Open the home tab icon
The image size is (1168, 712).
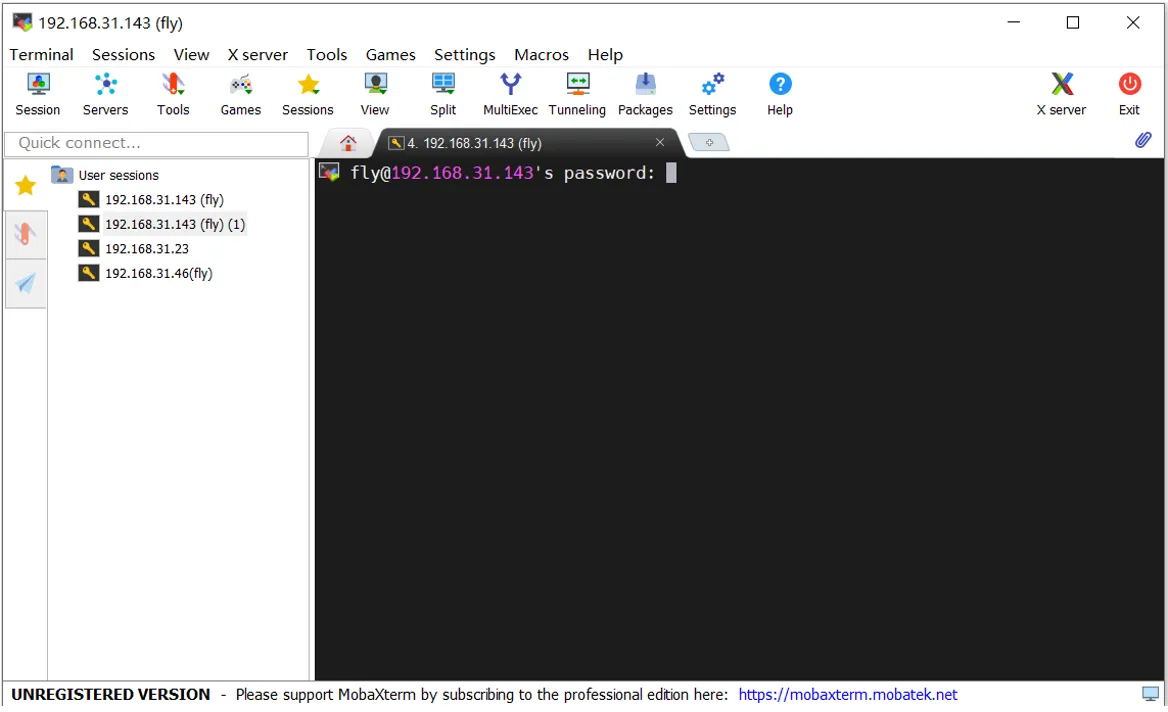coord(348,143)
